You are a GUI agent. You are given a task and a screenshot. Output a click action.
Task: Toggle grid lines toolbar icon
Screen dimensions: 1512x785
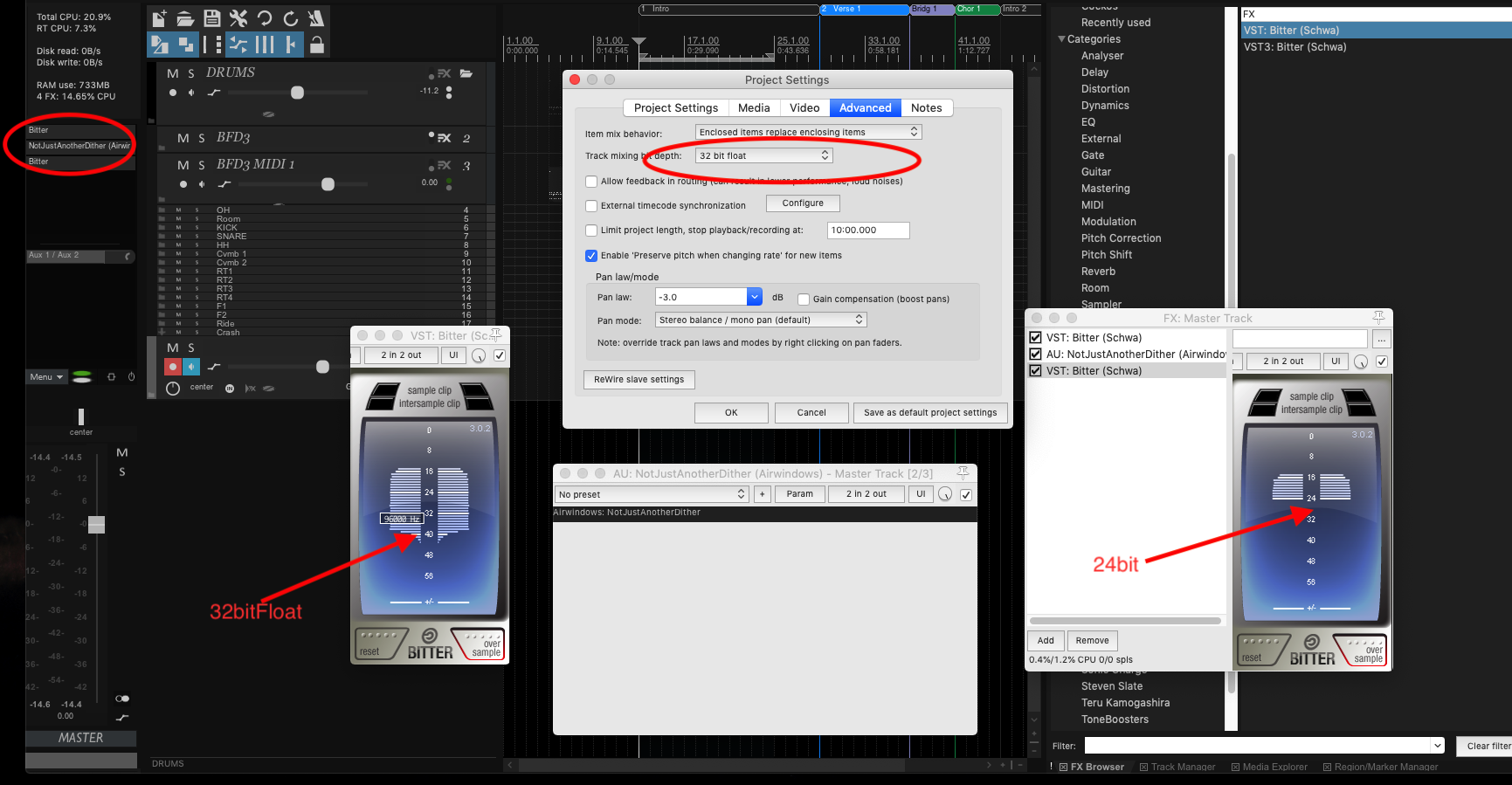pyautogui.click(x=264, y=45)
